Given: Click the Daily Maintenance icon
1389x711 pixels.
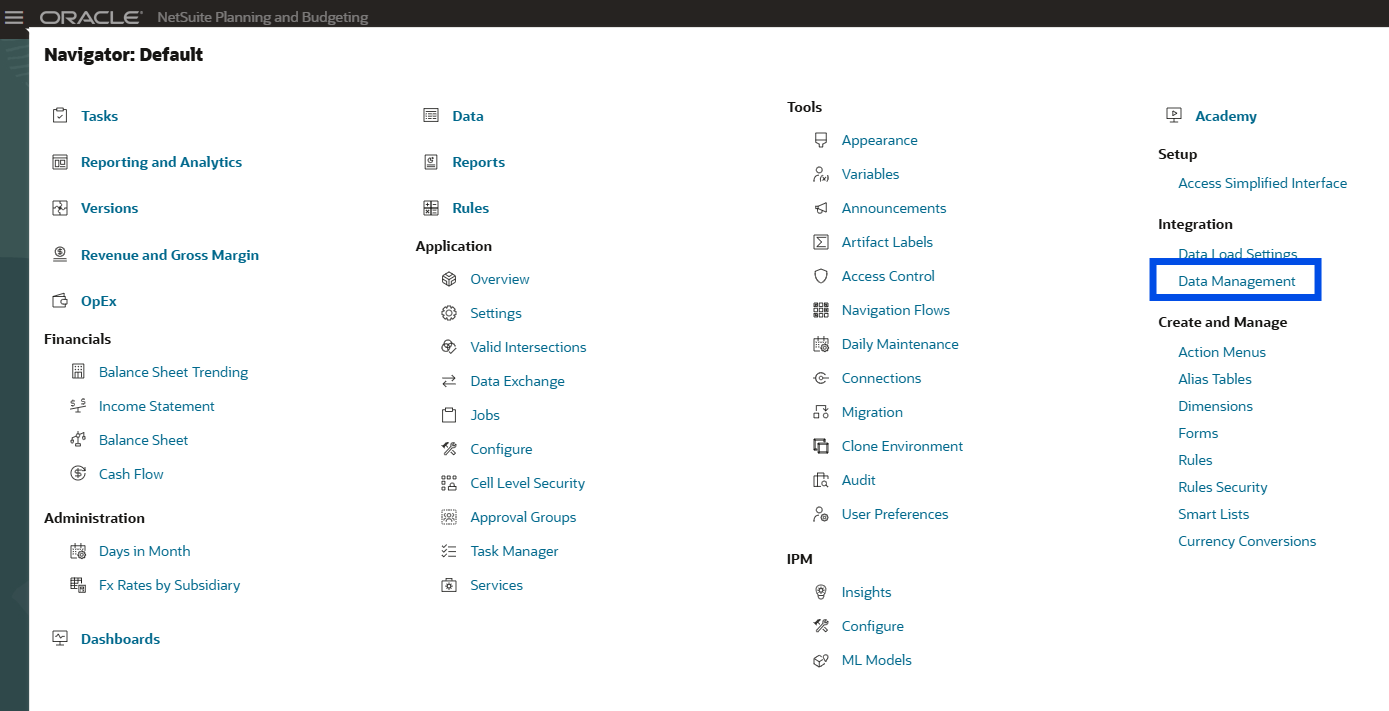Looking at the screenshot, I should click(x=821, y=344).
